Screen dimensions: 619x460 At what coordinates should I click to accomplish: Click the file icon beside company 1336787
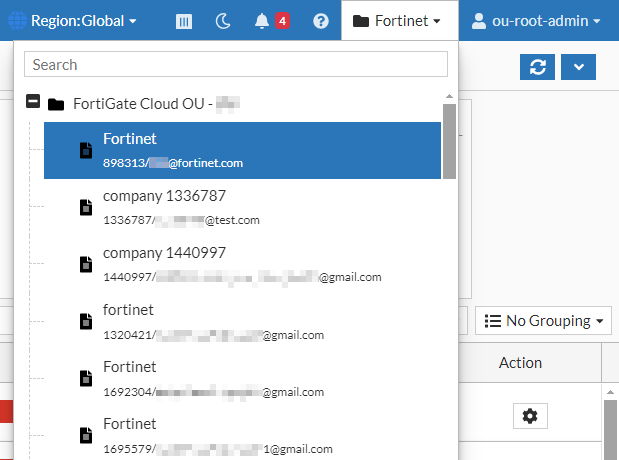[x=85, y=207]
